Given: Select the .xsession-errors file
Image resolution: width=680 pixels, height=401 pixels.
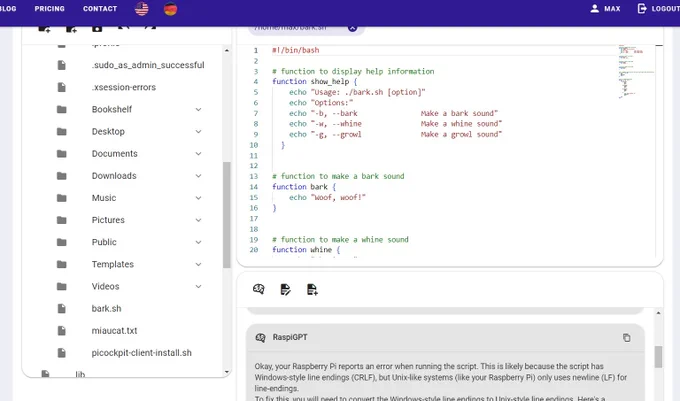Looking at the screenshot, I should (124, 87).
